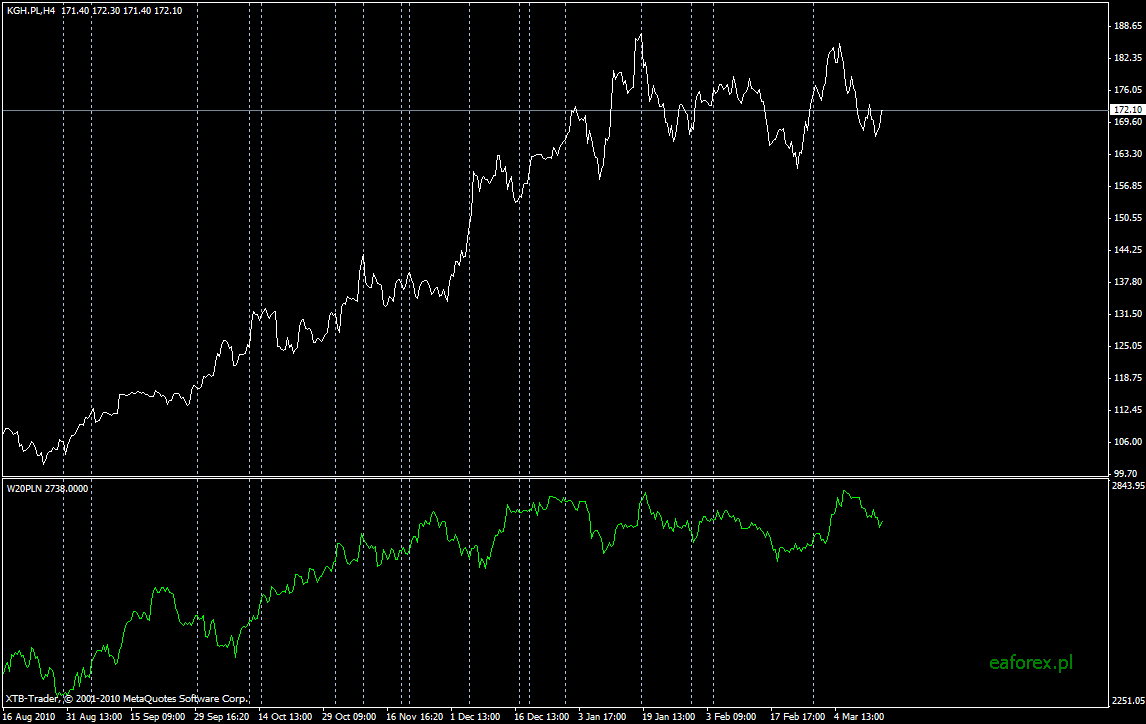The height and width of the screenshot is (724, 1146).
Task: Click price scale value 131.50
Action: click(x=1128, y=314)
